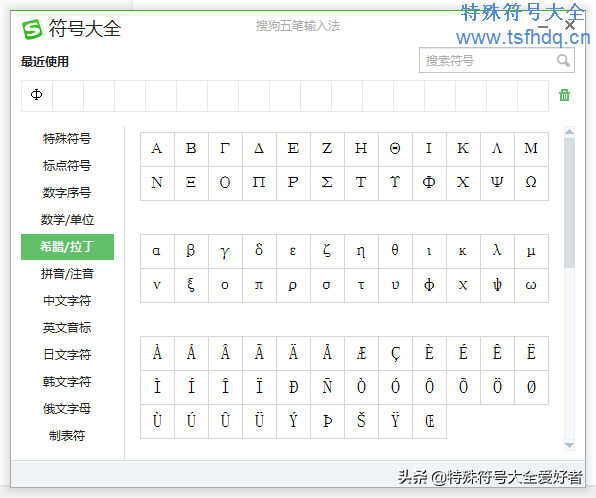Insert Latin Ä with diaeresis

[293, 353]
